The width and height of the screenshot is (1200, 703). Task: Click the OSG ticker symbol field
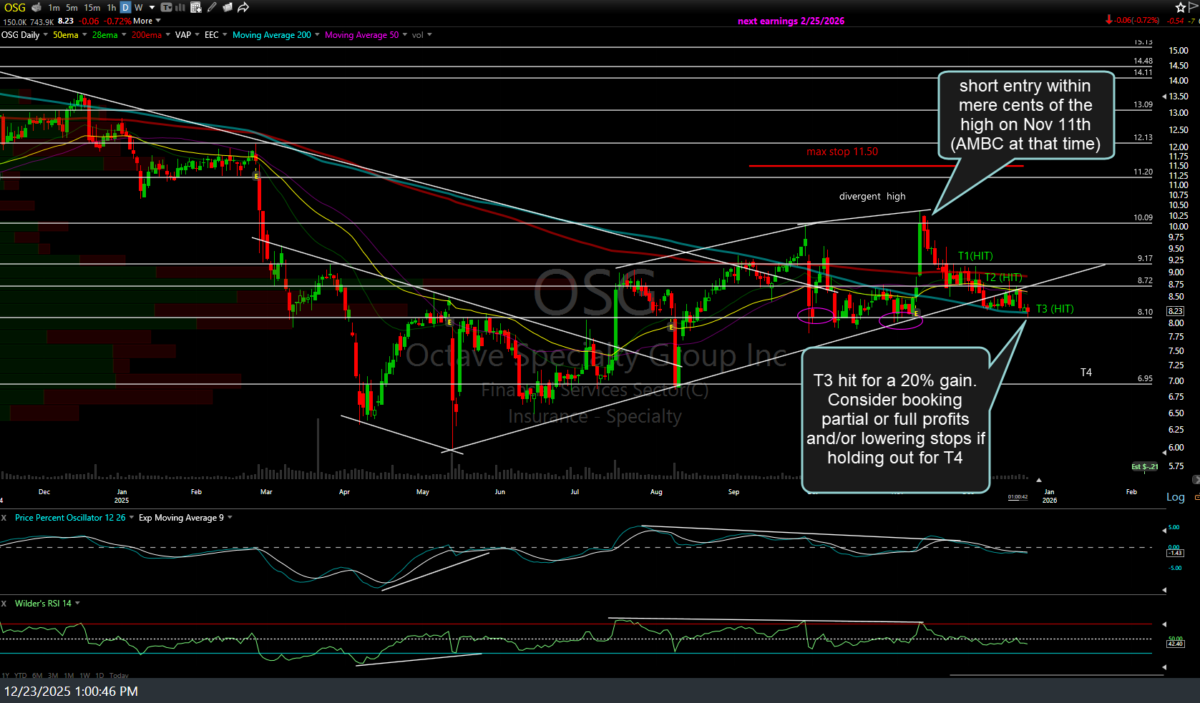14,7
